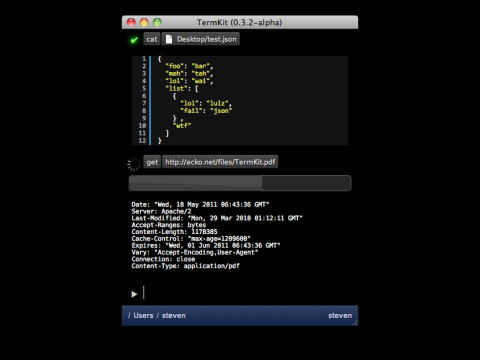Click the window resize grip corner
Viewport: 480px width, 360px height.
tap(355, 322)
